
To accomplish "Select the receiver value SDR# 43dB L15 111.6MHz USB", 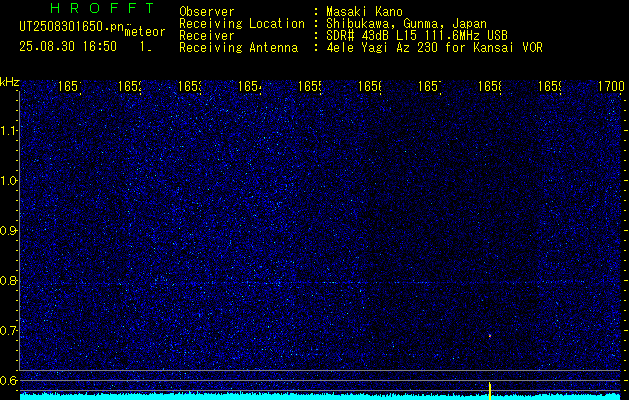I will pyautogui.click(x=417, y=36).
